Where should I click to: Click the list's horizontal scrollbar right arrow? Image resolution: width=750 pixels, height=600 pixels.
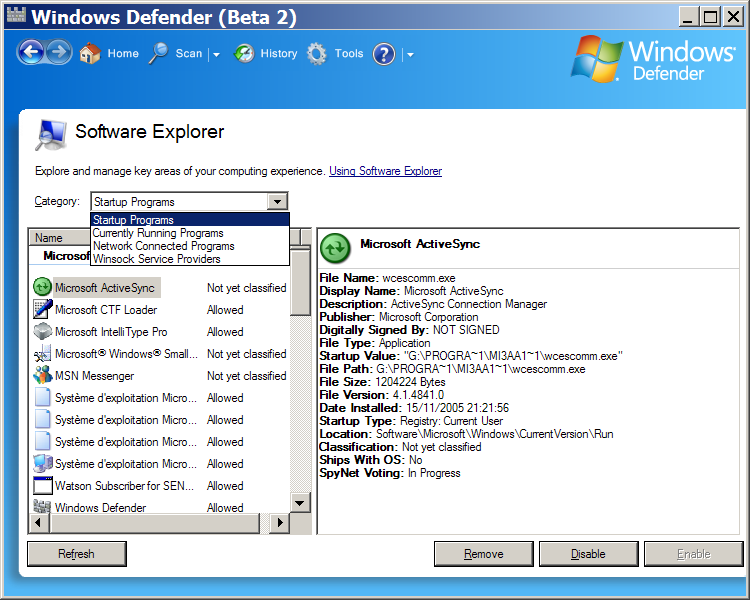pos(280,522)
